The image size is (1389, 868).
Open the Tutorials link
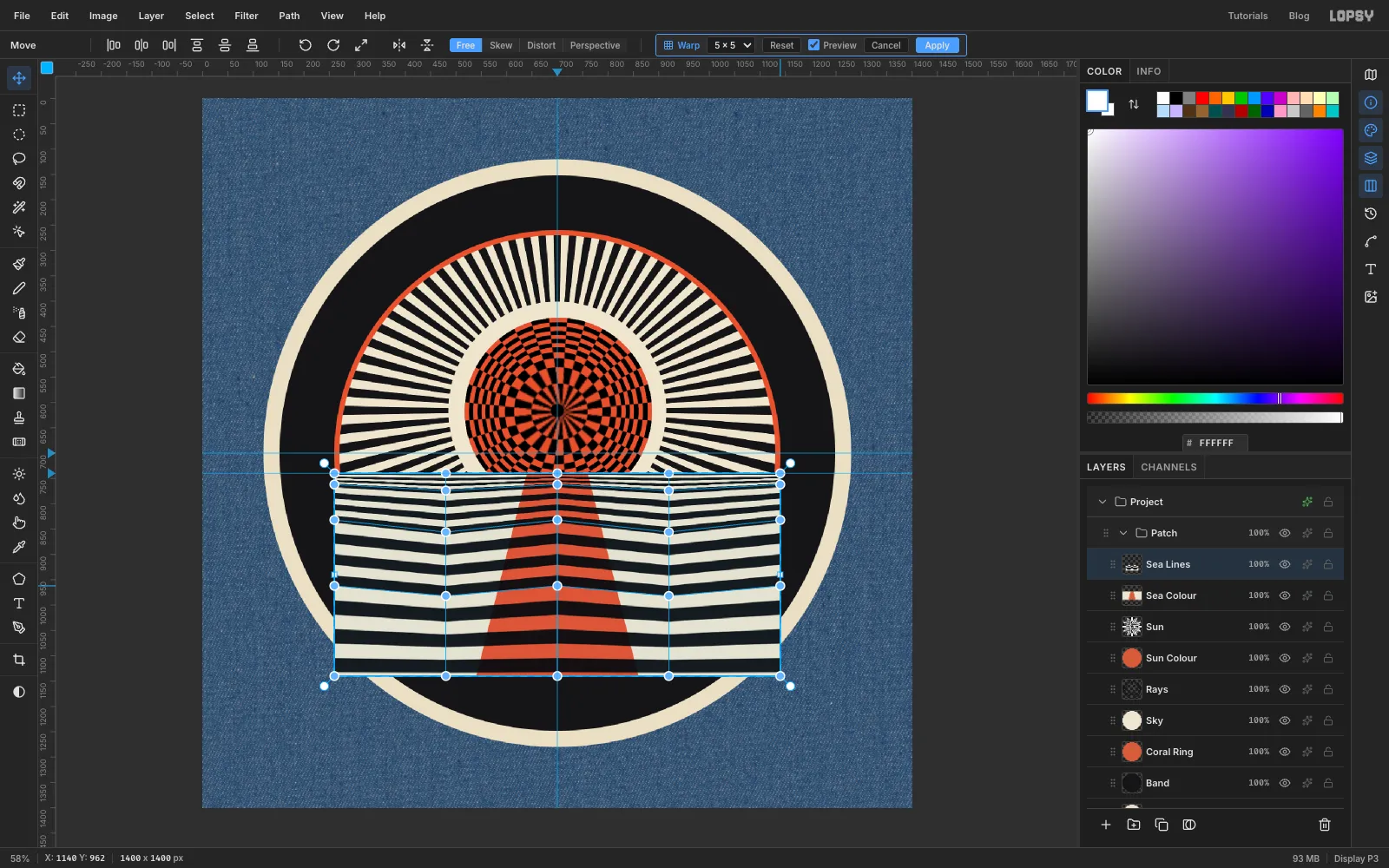point(1247,16)
